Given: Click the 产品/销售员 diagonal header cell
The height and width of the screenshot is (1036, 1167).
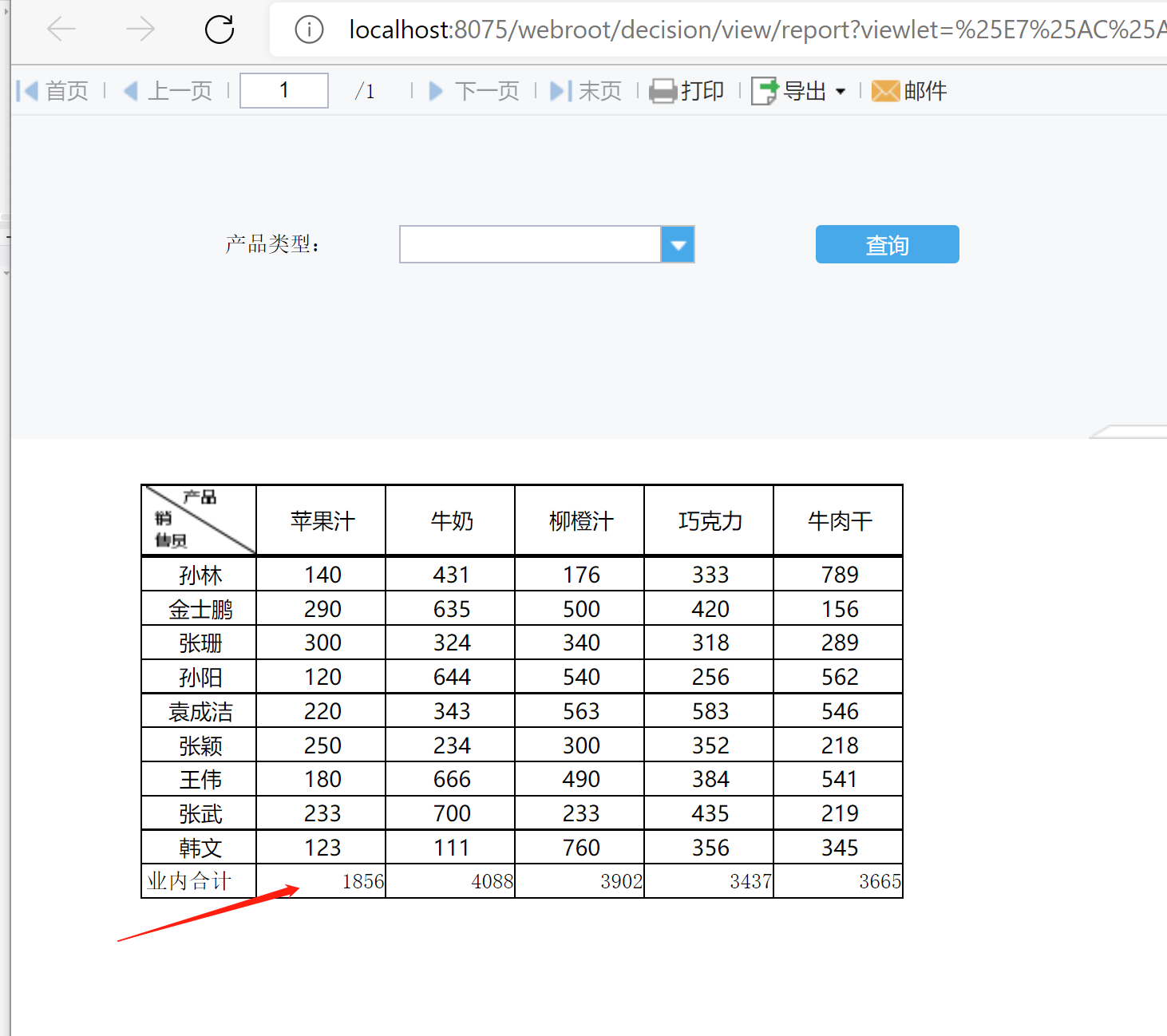Looking at the screenshot, I should point(200,520).
